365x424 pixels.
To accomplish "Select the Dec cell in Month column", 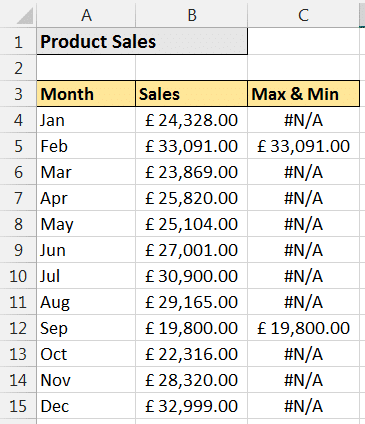I will click(86, 406).
